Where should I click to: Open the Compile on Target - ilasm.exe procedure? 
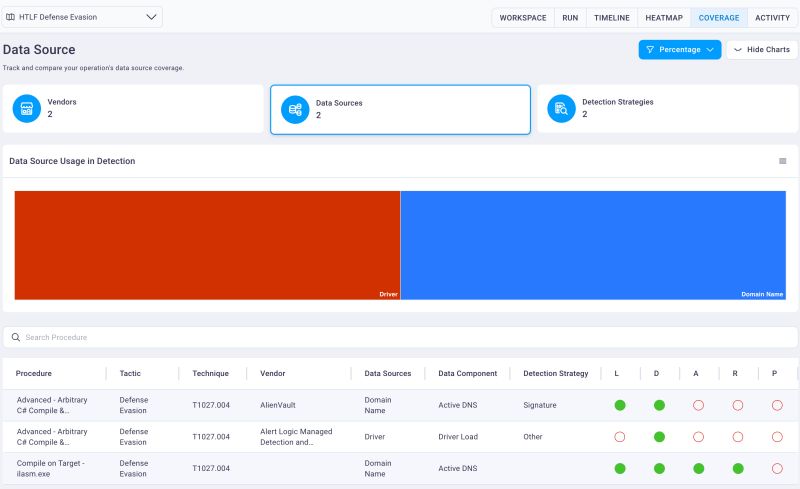[x=51, y=469]
